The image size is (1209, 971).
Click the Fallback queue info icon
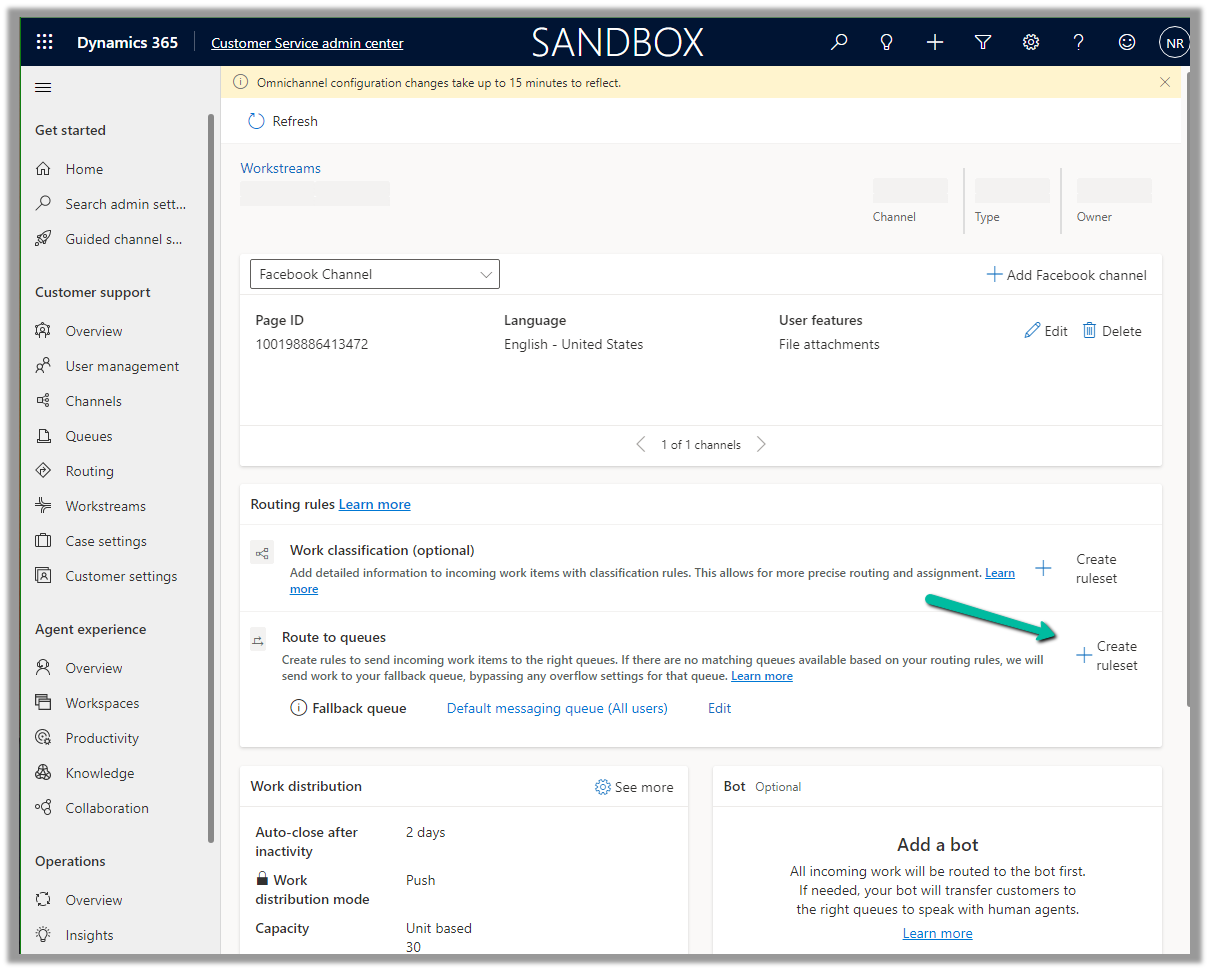(298, 708)
